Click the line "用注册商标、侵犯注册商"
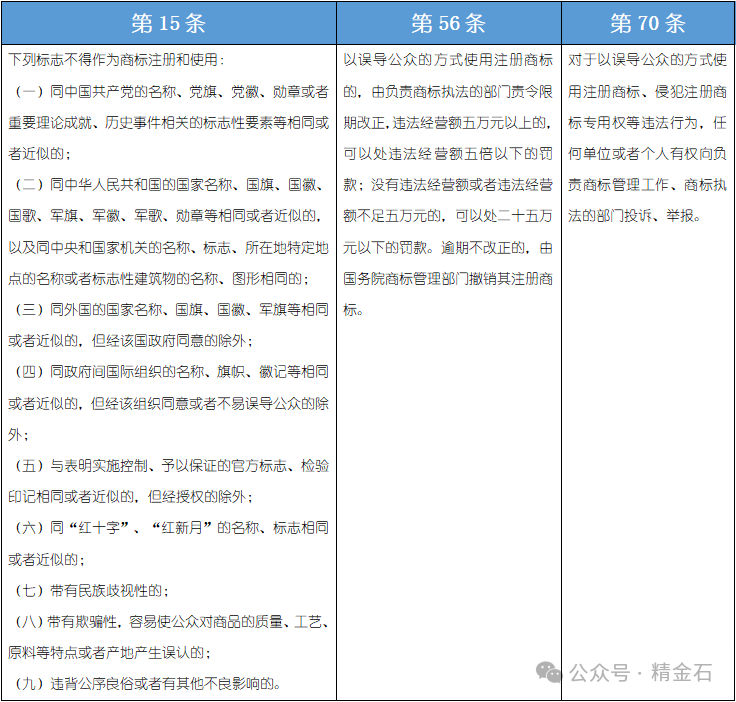 coord(648,92)
